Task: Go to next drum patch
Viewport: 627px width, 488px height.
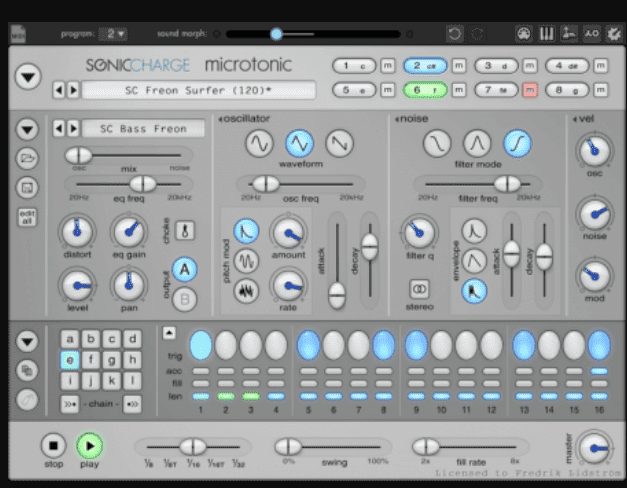Action: click(x=73, y=129)
